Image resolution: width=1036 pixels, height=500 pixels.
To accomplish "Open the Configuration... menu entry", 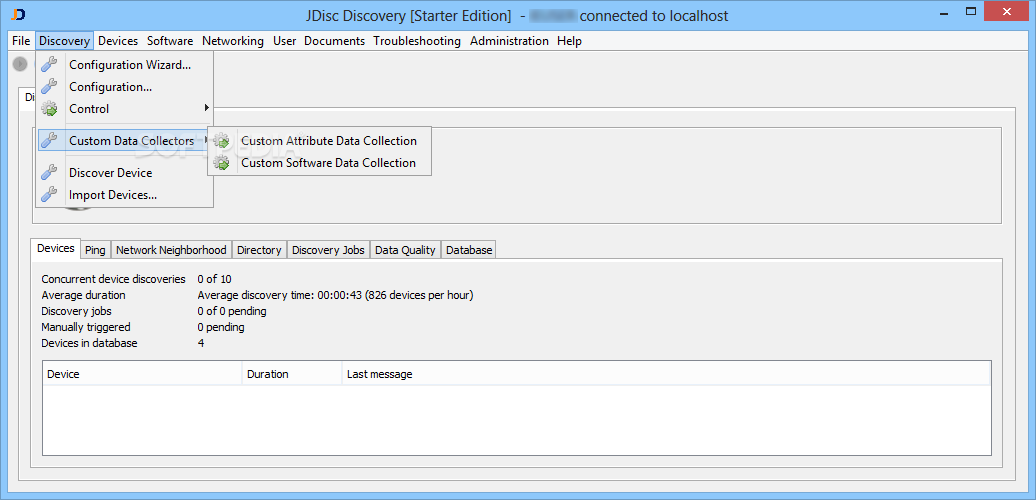I will (x=125, y=87).
